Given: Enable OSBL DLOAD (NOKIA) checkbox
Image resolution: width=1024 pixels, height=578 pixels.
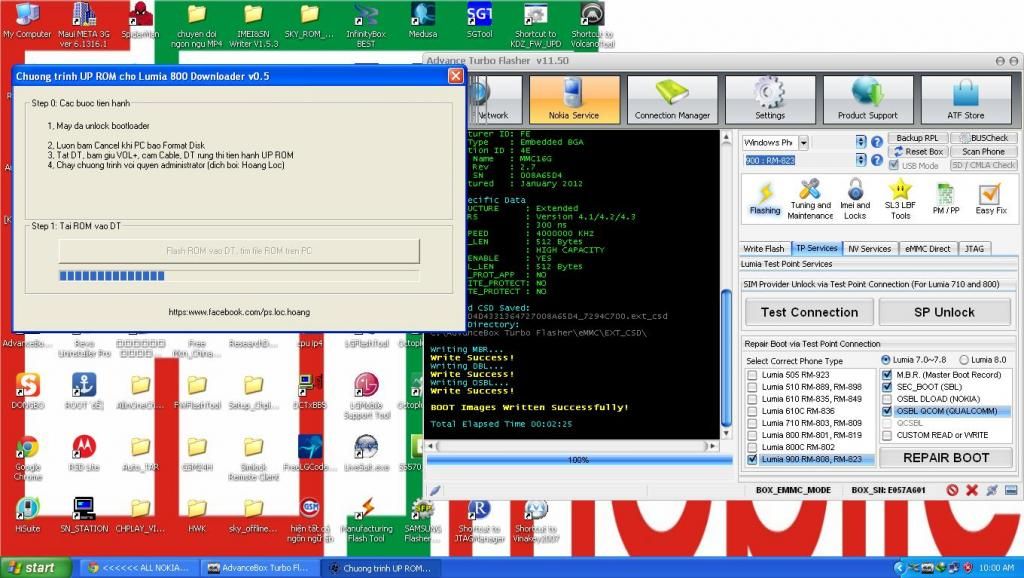Looking at the screenshot, I should [887, 399].
